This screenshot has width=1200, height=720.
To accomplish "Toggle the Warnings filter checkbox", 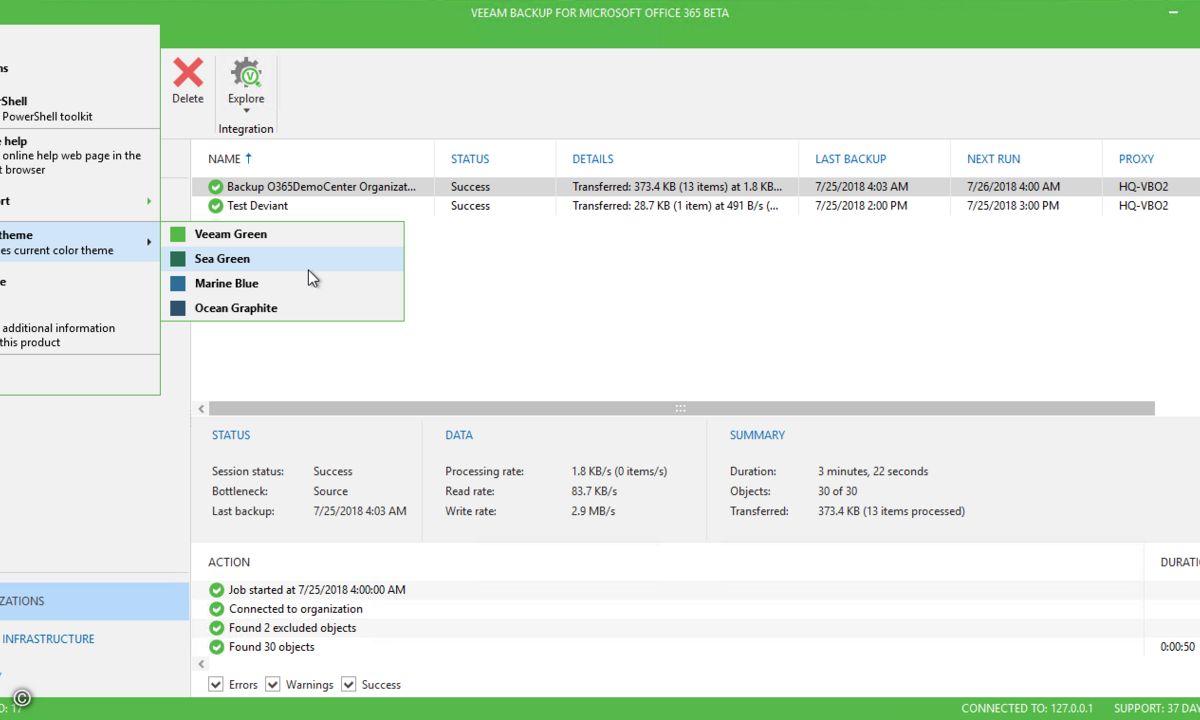I will coord(273,685).
